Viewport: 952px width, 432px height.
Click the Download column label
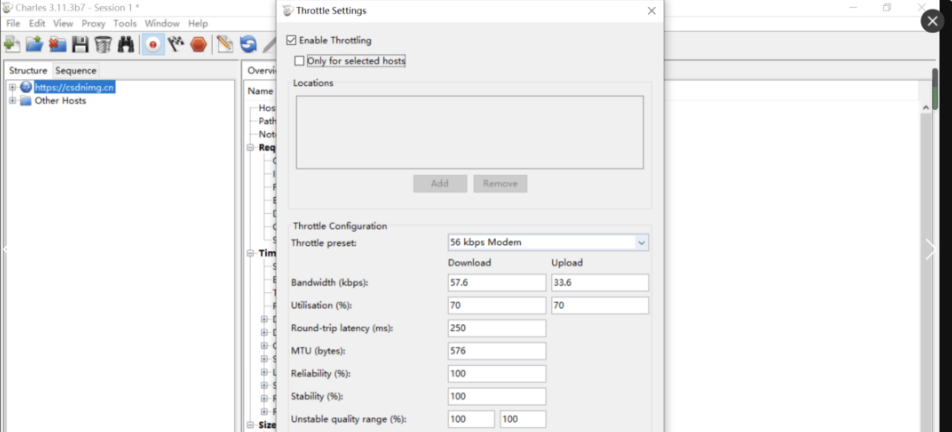coord(469,263)
